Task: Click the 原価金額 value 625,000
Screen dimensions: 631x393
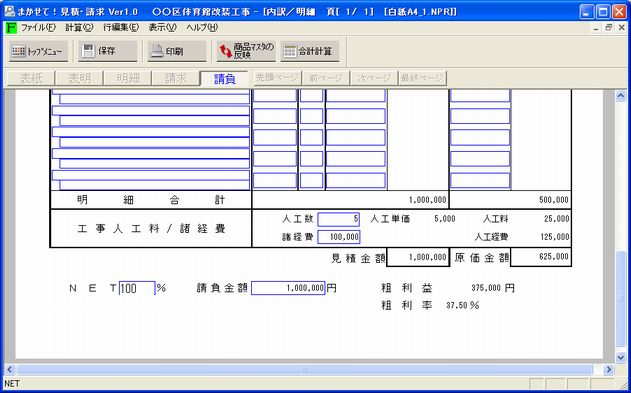Action: click(554, 257)
